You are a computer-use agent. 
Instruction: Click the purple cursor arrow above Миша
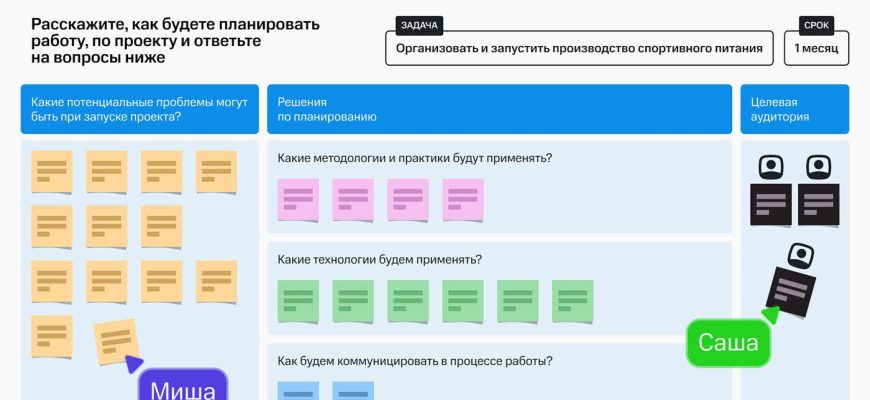click(x=135, y=363)
